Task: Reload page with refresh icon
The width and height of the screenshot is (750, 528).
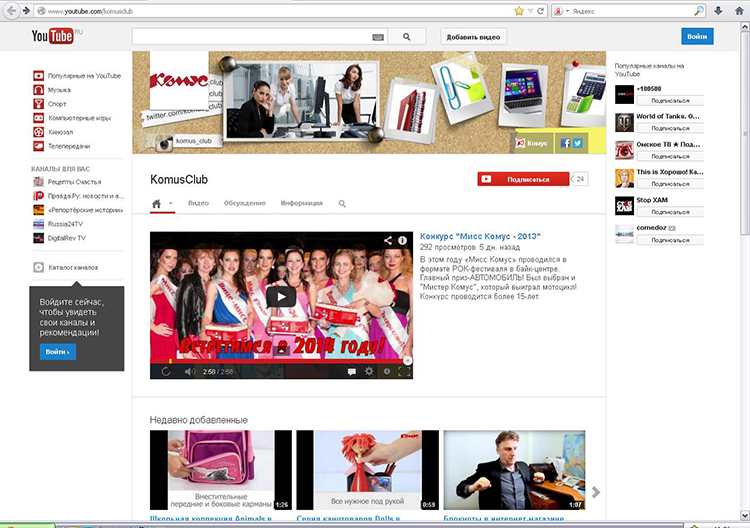Action: point(540,11)
